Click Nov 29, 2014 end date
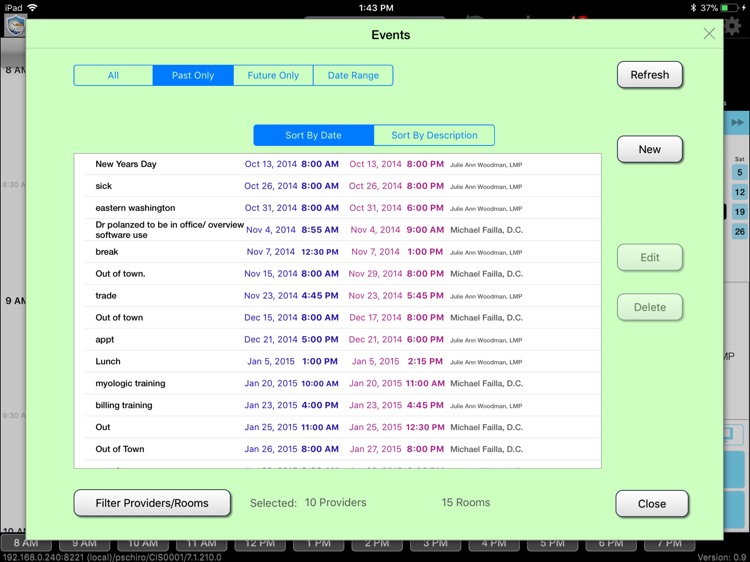 (375, 274)
